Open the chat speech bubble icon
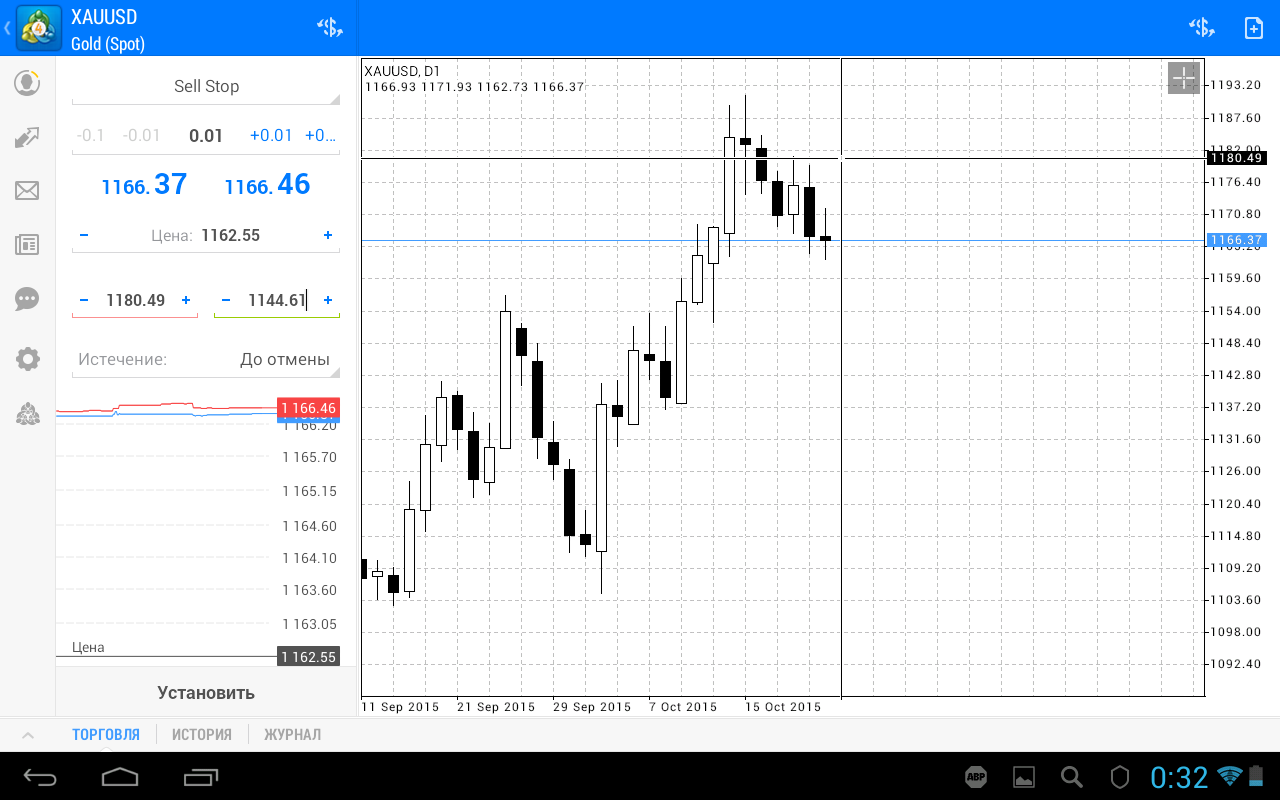The height and width of the screenshot is (800, 1280). (27, 299)
